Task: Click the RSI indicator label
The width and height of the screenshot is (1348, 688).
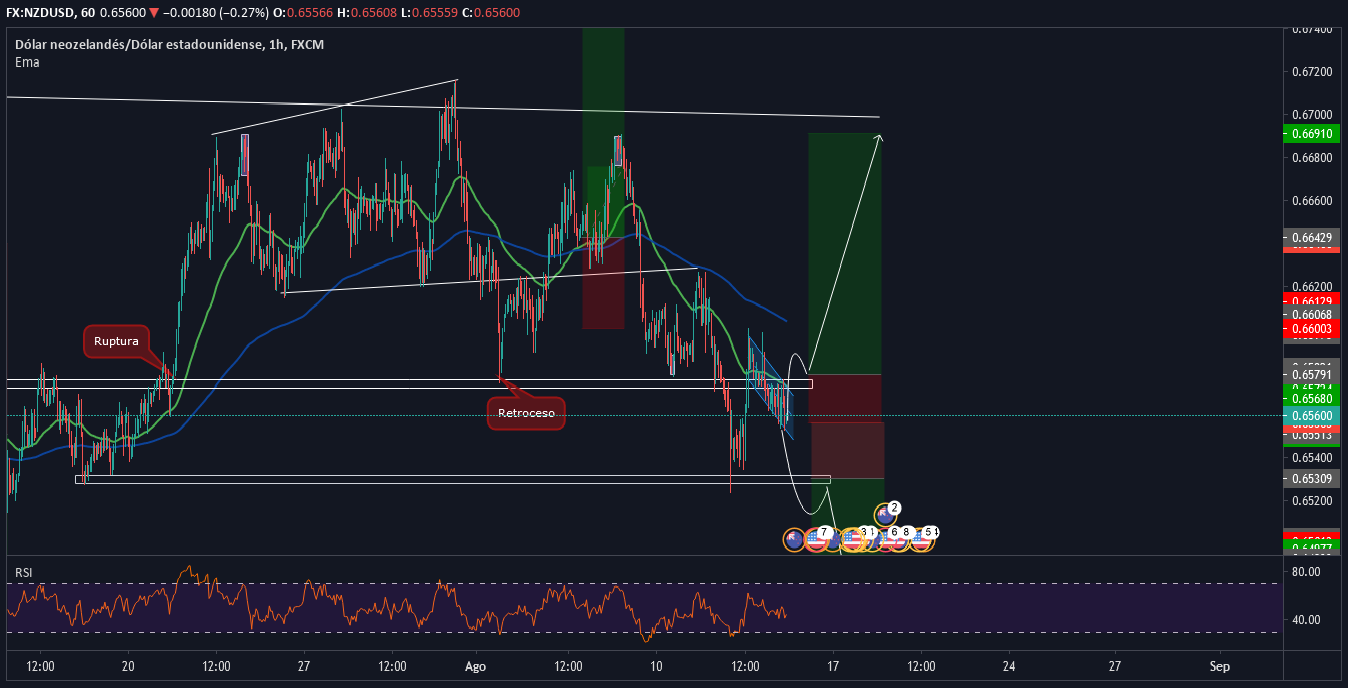Action: point(23,572)
